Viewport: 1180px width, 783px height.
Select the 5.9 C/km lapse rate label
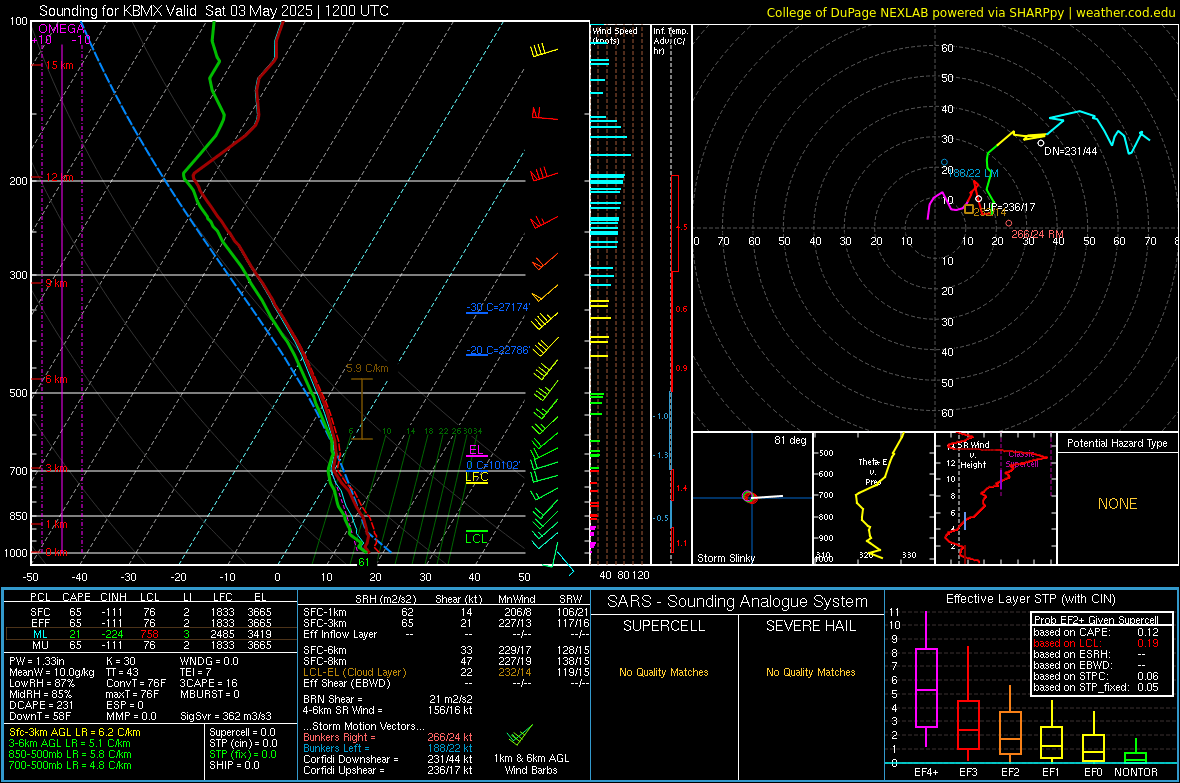[367, 368]
